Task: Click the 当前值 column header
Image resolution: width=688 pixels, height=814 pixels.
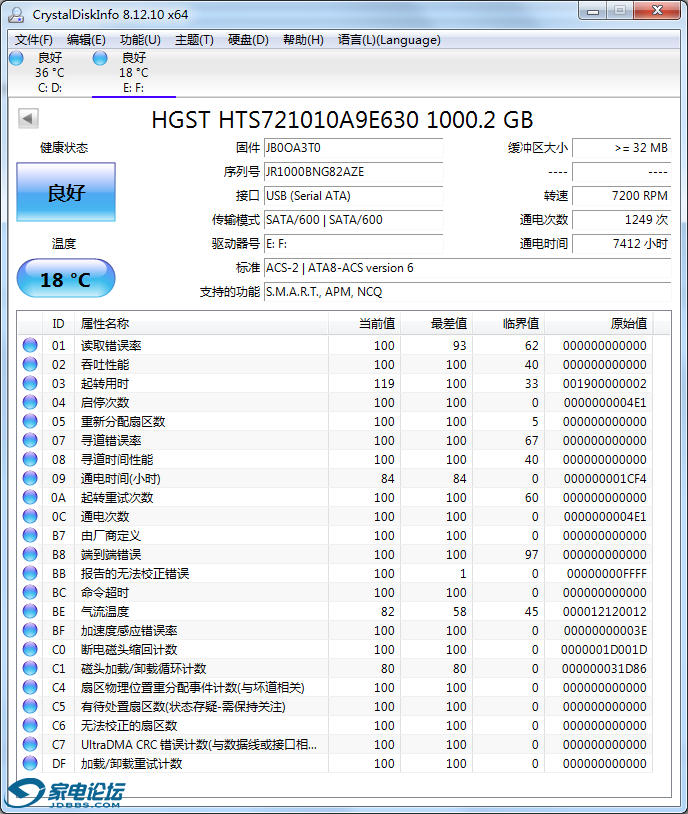Action: tap(365, 324)
